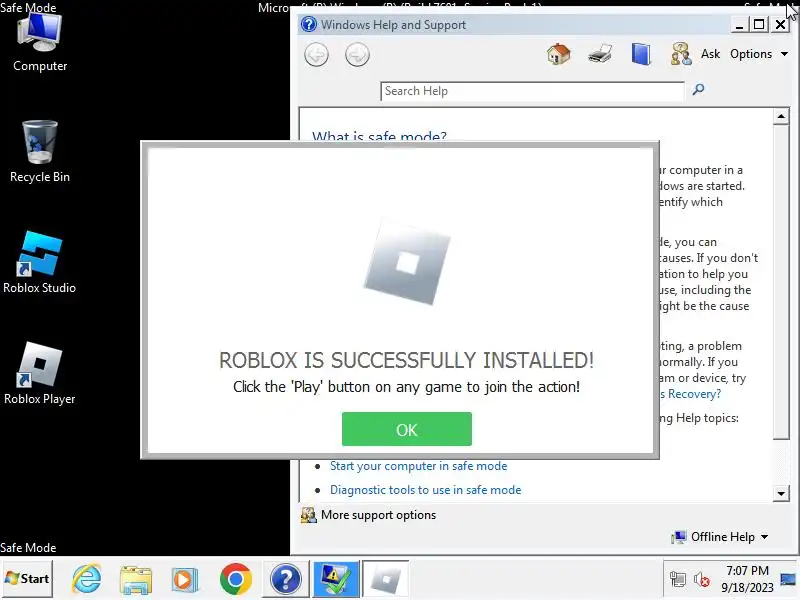Open 'Diagnostic tools to use in safe mode' link
The width and height of the screenshot is (800, 600).
pyautogui.click(x=426, y=490)
